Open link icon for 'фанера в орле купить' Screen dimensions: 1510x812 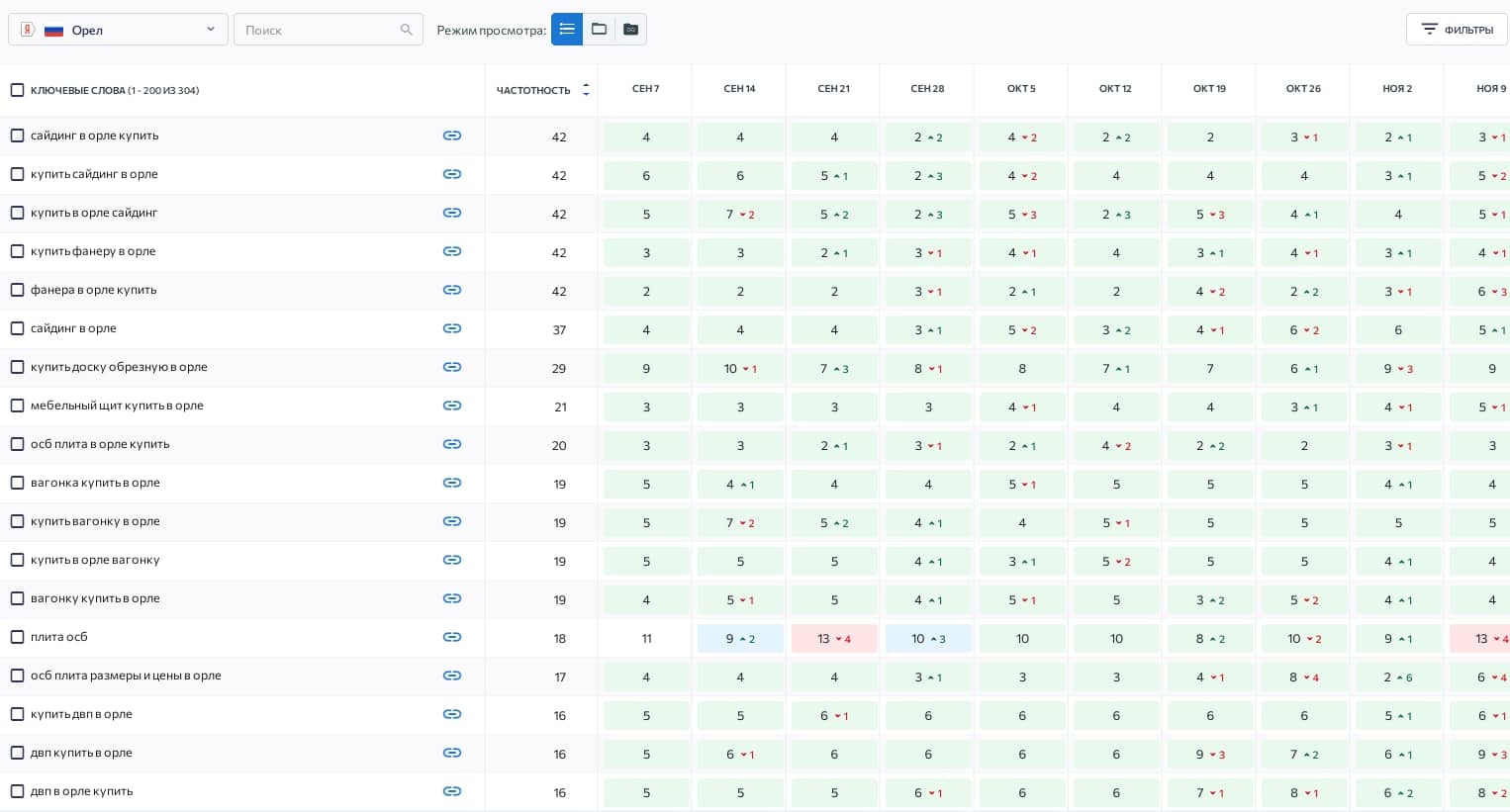coord(452,290)
